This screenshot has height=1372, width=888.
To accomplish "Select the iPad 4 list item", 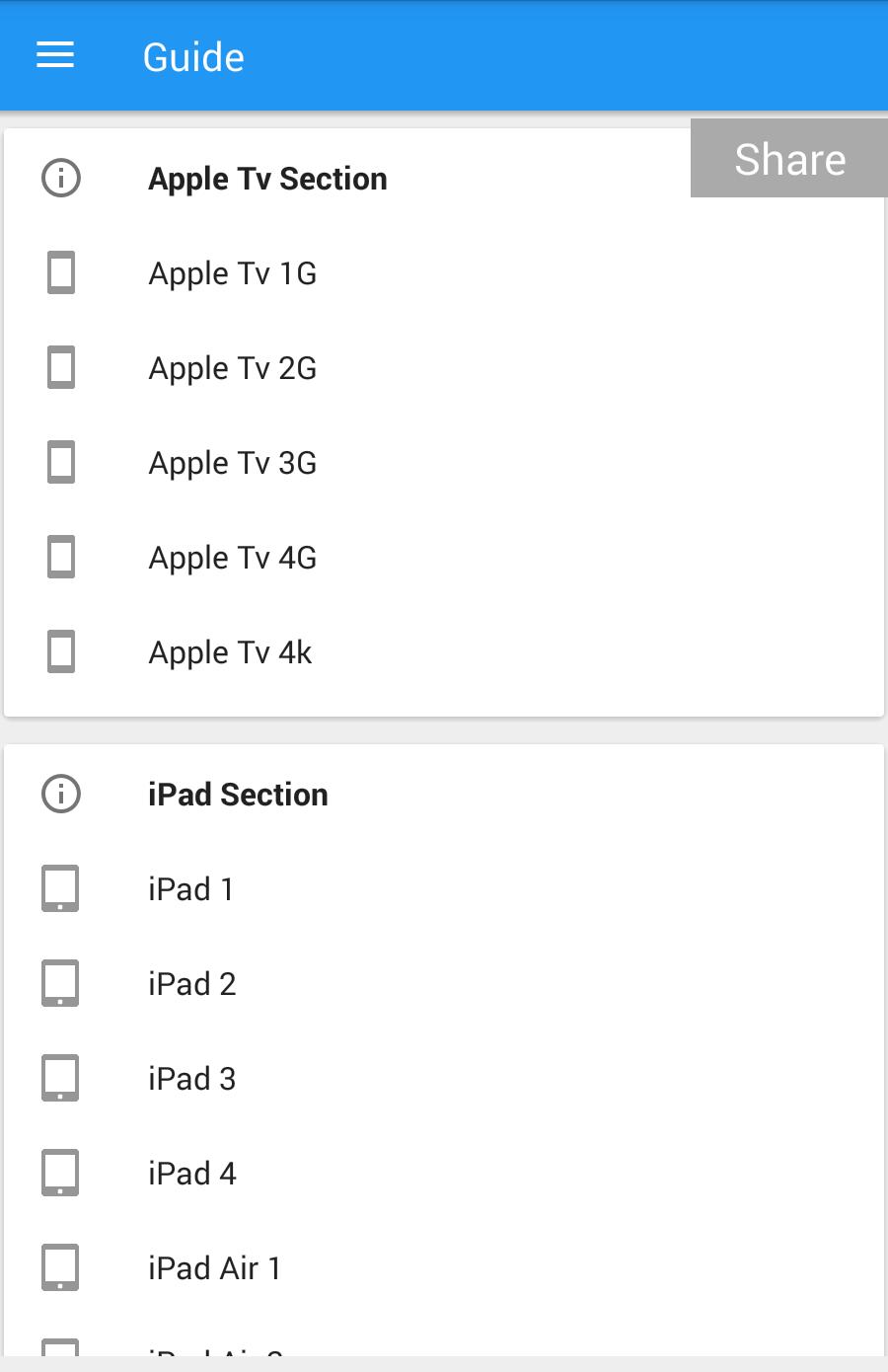I will point(444,1174).
